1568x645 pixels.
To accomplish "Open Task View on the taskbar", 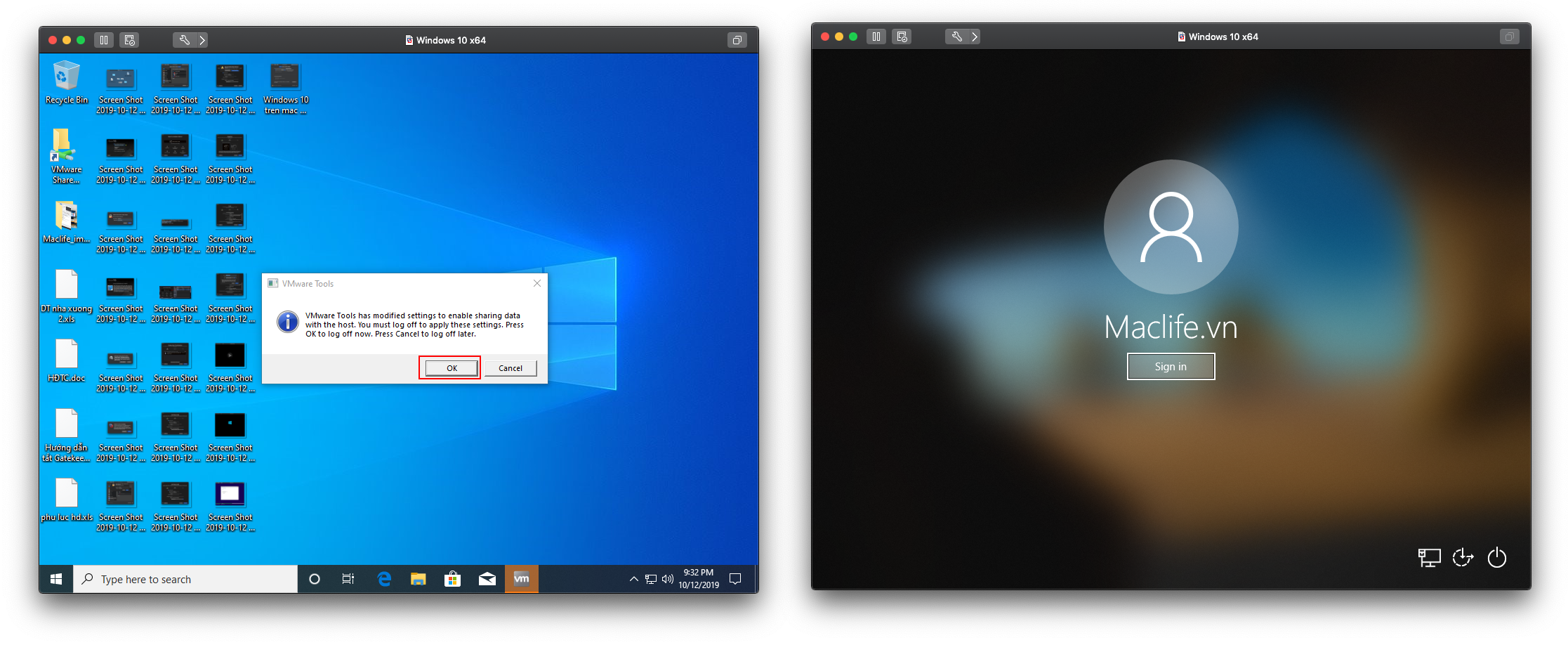I will tap(348, 578).
